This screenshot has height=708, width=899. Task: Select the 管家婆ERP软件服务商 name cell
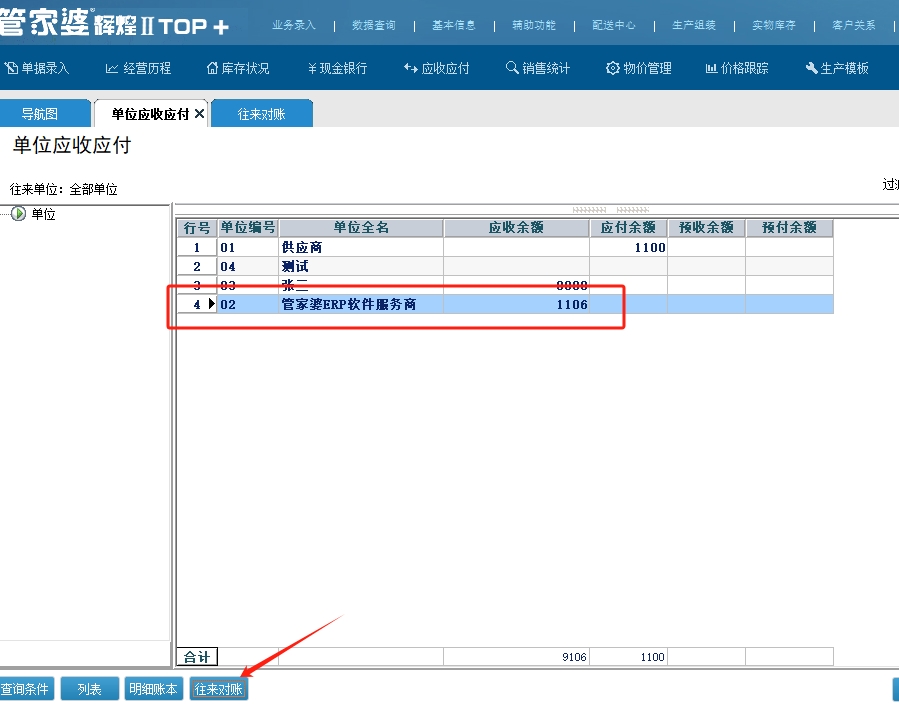[x=361, y=304]
